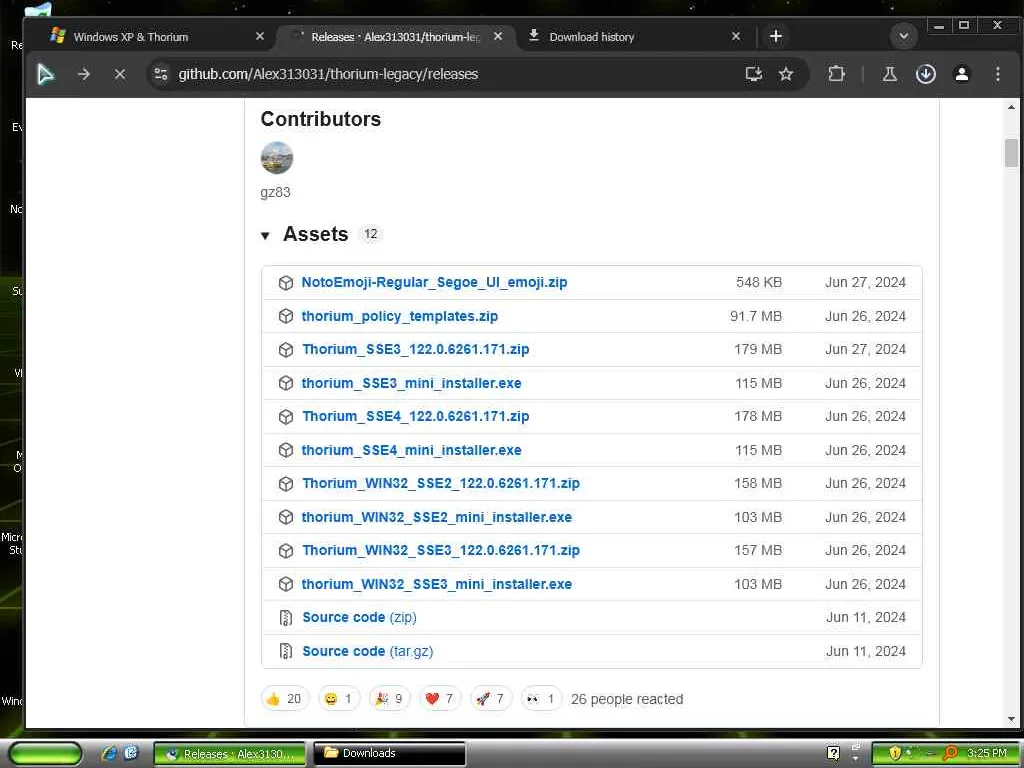Download thorium_WIN32_SSE3_mini_installer.exe
Screen dimensions: 1024x768
pos(437,584)
